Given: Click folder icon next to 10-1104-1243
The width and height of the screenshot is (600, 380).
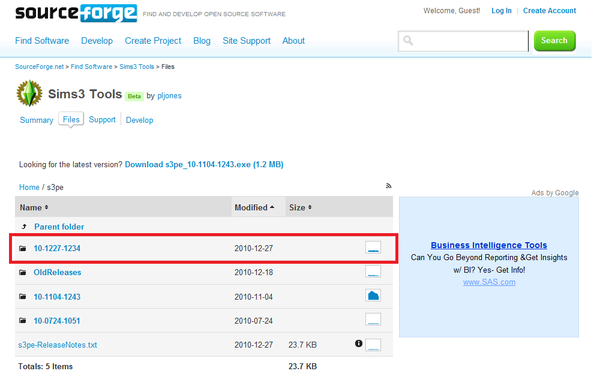Looking at the screenshot, I should click(x=23, y=297).
